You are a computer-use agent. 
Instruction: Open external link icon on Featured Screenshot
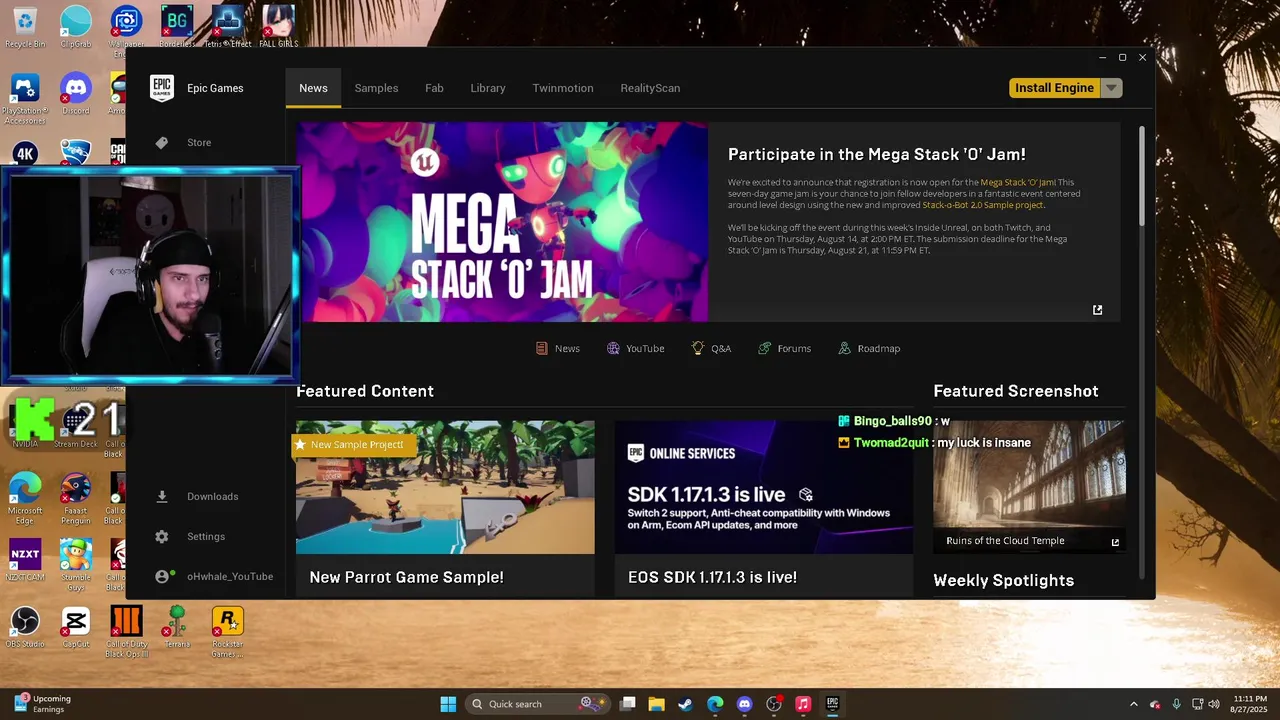click(x=1115, y=542)
